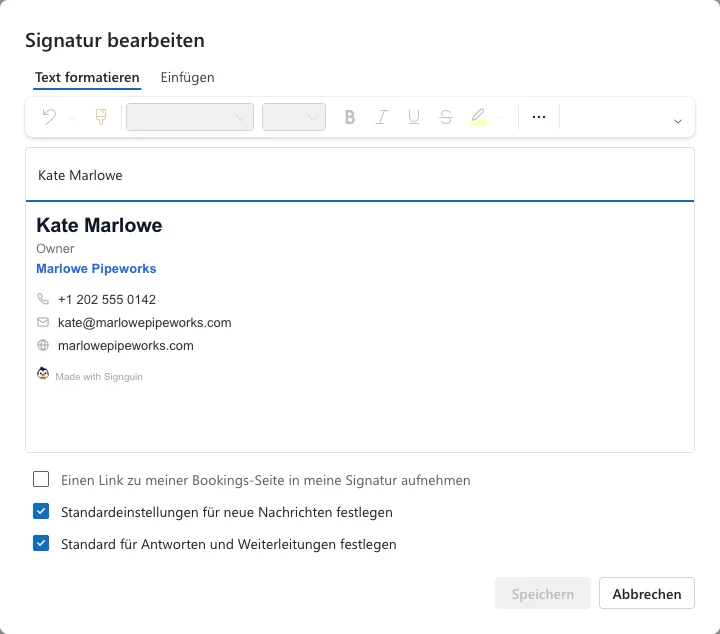Toggle Underline formatting
The image size is (720, 634).
pyautogui.click(x=414, y=117)
